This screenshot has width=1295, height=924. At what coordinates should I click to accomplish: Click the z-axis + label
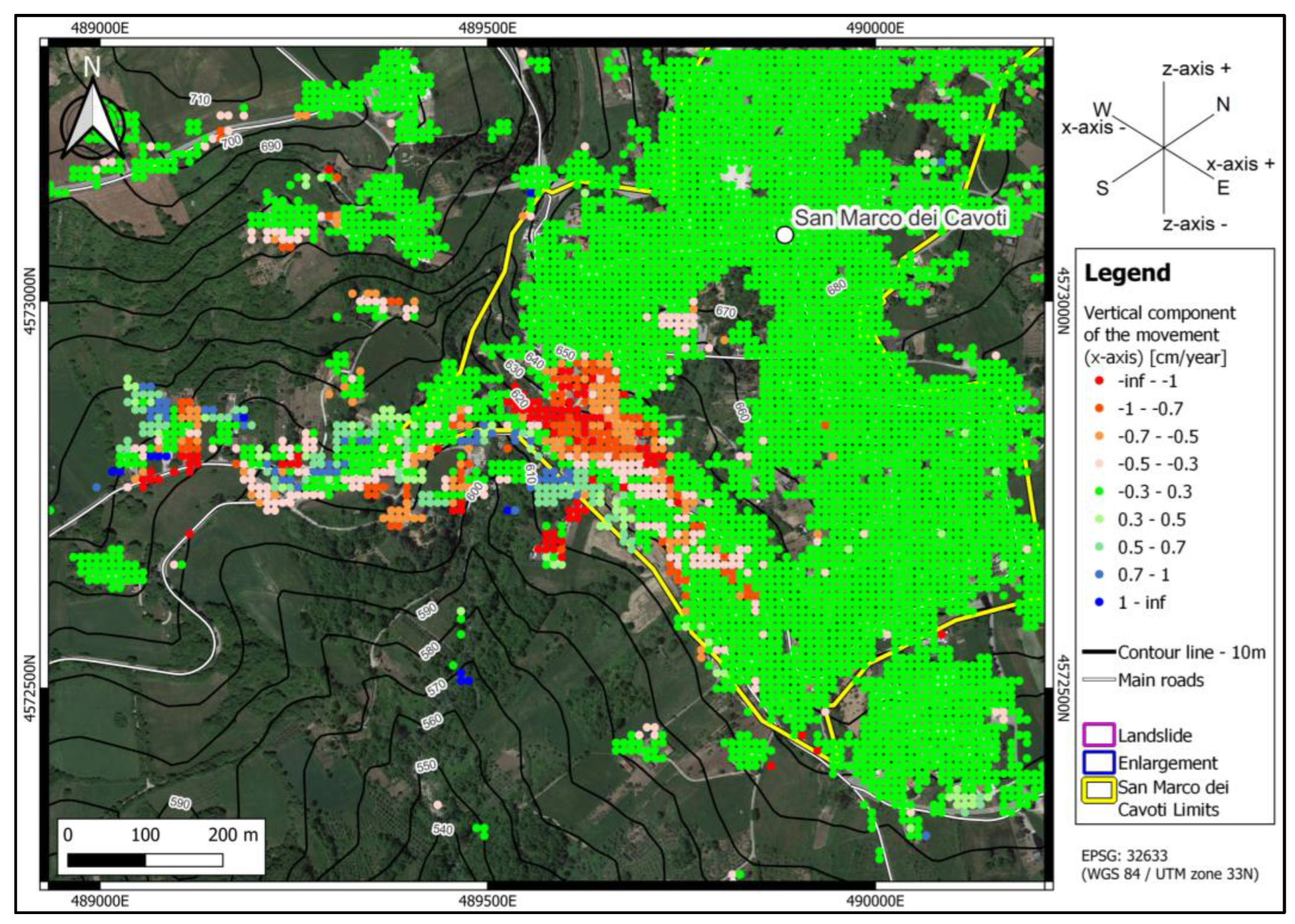(x=1196, y=69)
